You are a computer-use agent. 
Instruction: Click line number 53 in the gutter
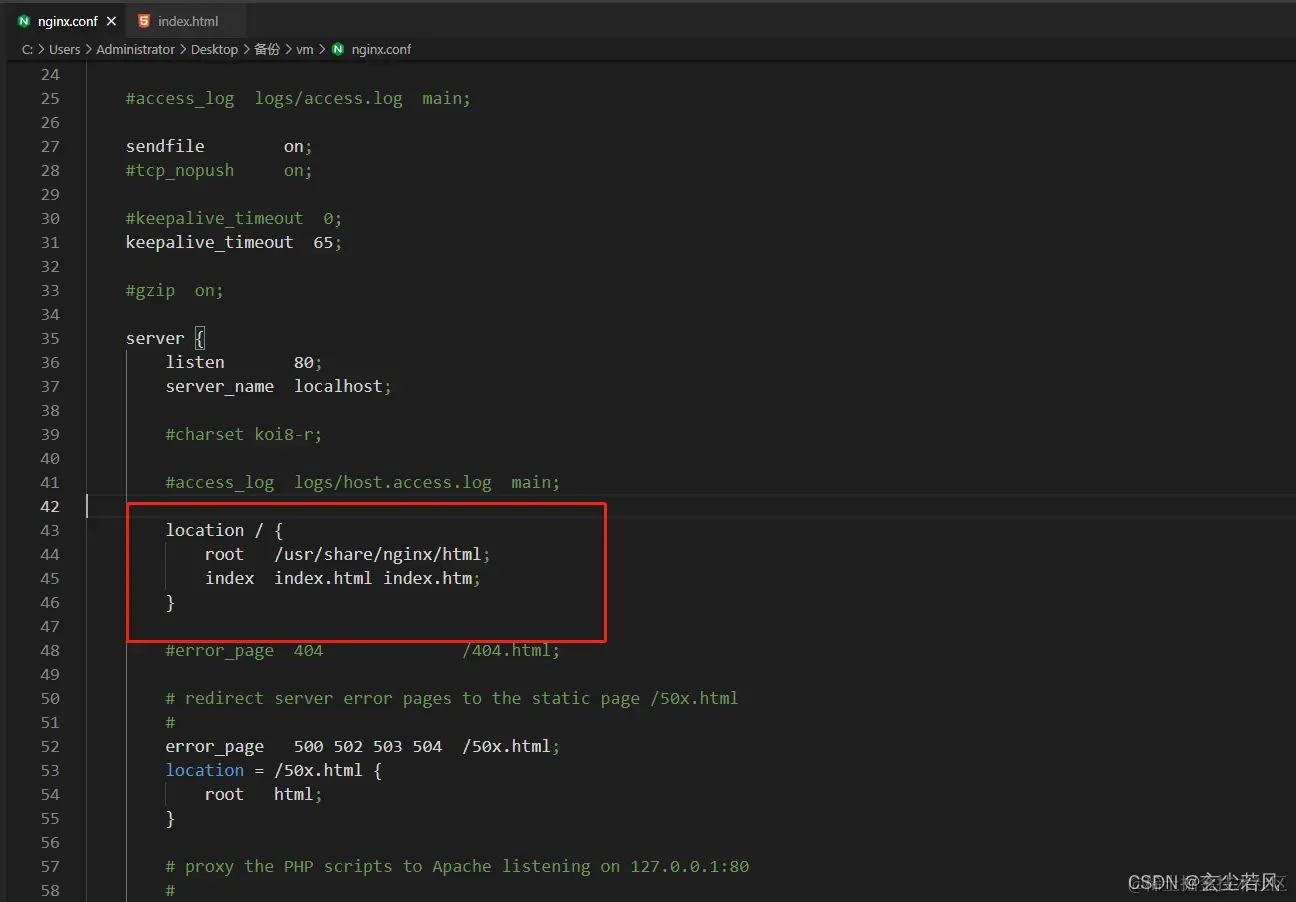click(50, 770)
